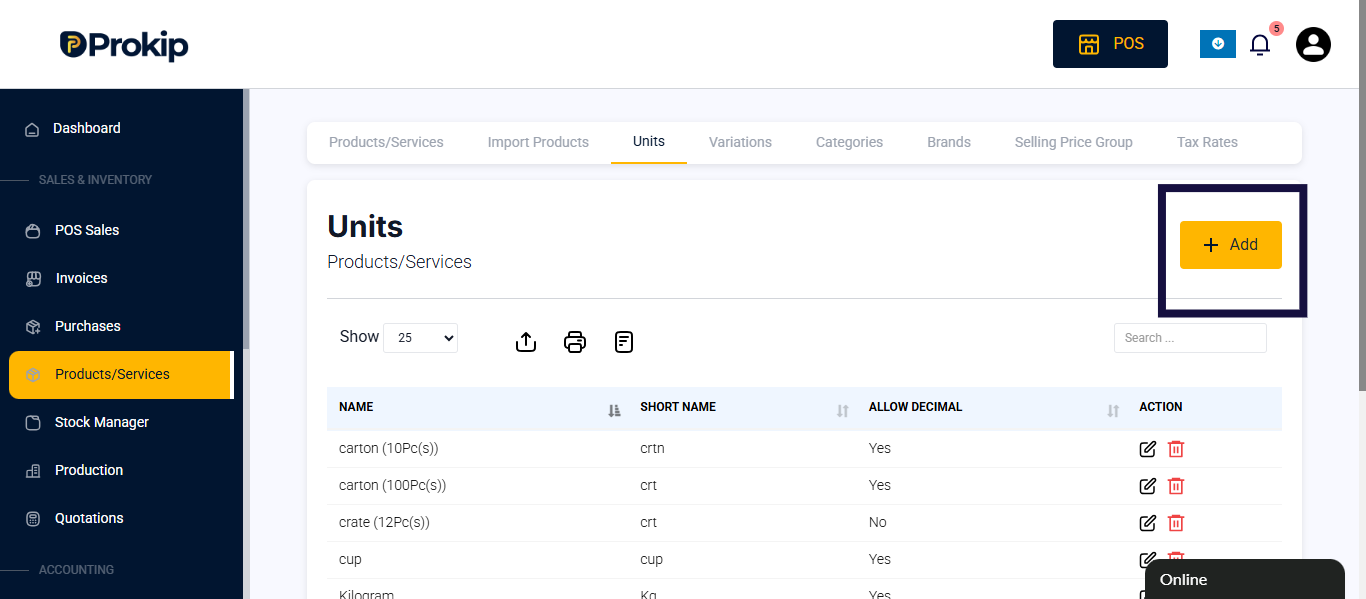Click the "carton (10Pc(s))" name cell

pos(389,448)
